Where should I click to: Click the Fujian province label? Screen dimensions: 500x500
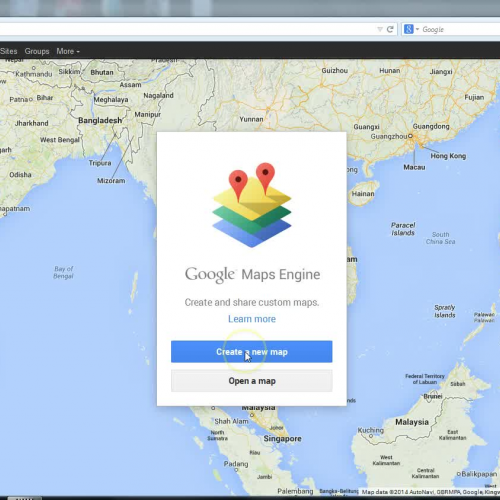[x=474, y=97]
